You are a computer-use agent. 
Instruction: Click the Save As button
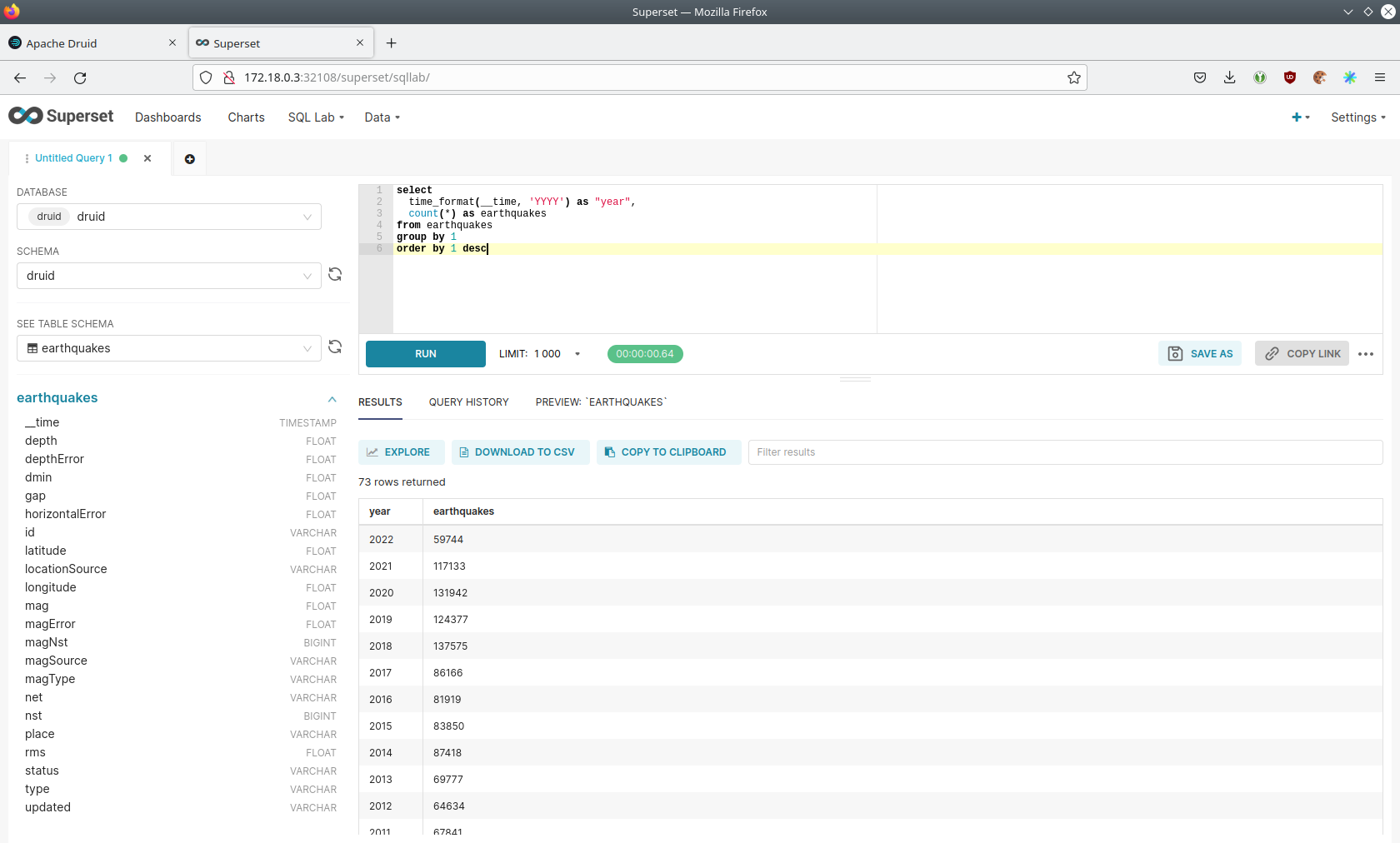tap(1200, 354)
